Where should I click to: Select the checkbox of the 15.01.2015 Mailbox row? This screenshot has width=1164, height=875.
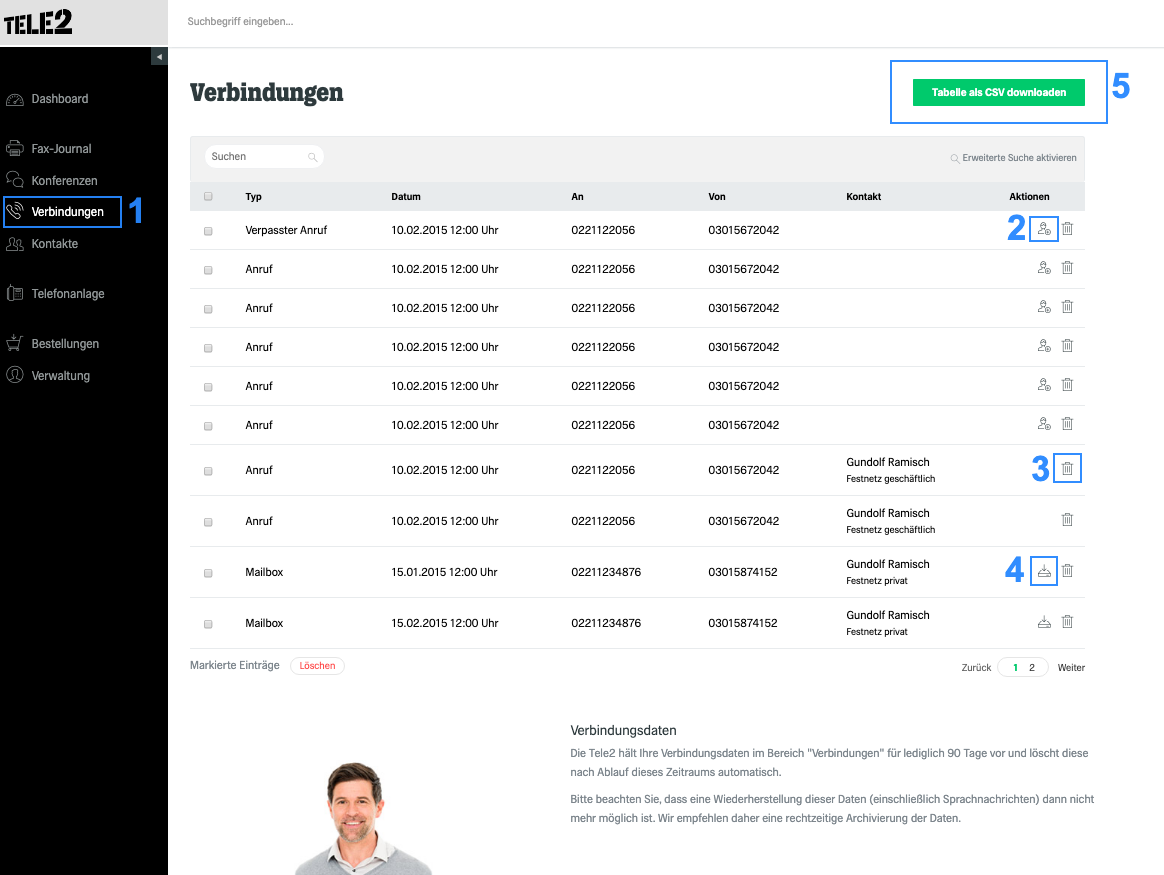[x=208, y=573]
